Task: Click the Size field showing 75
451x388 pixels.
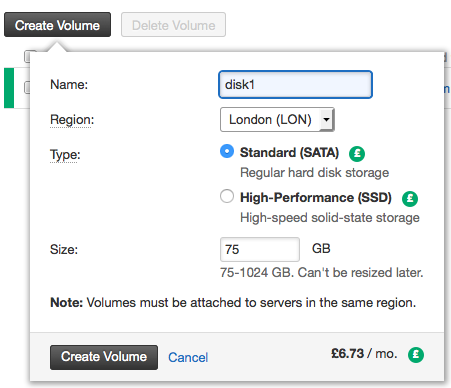Action: pos(260,249)
